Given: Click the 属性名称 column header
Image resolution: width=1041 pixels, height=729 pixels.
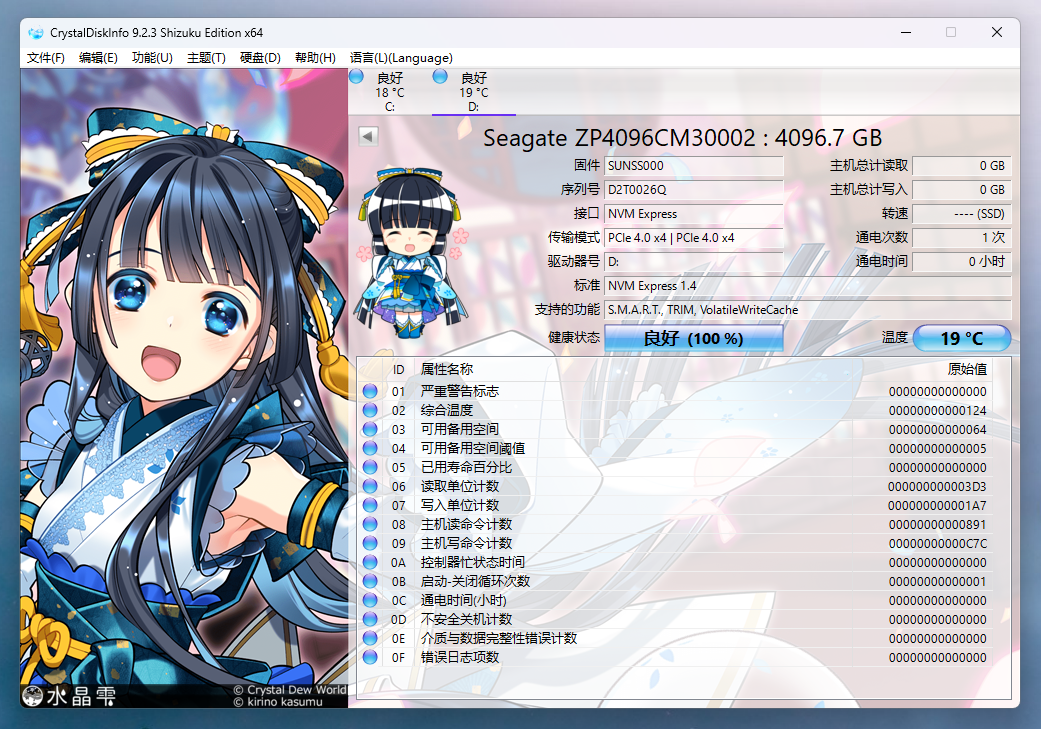Looking at the screenshot, I should pyautogui.click(x=634, y=370).
